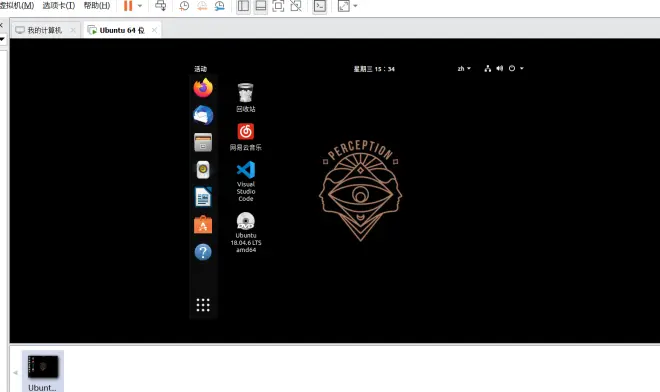660x392 pixels.
Task: Switch to Unity mode
Action: coord(296,6)
